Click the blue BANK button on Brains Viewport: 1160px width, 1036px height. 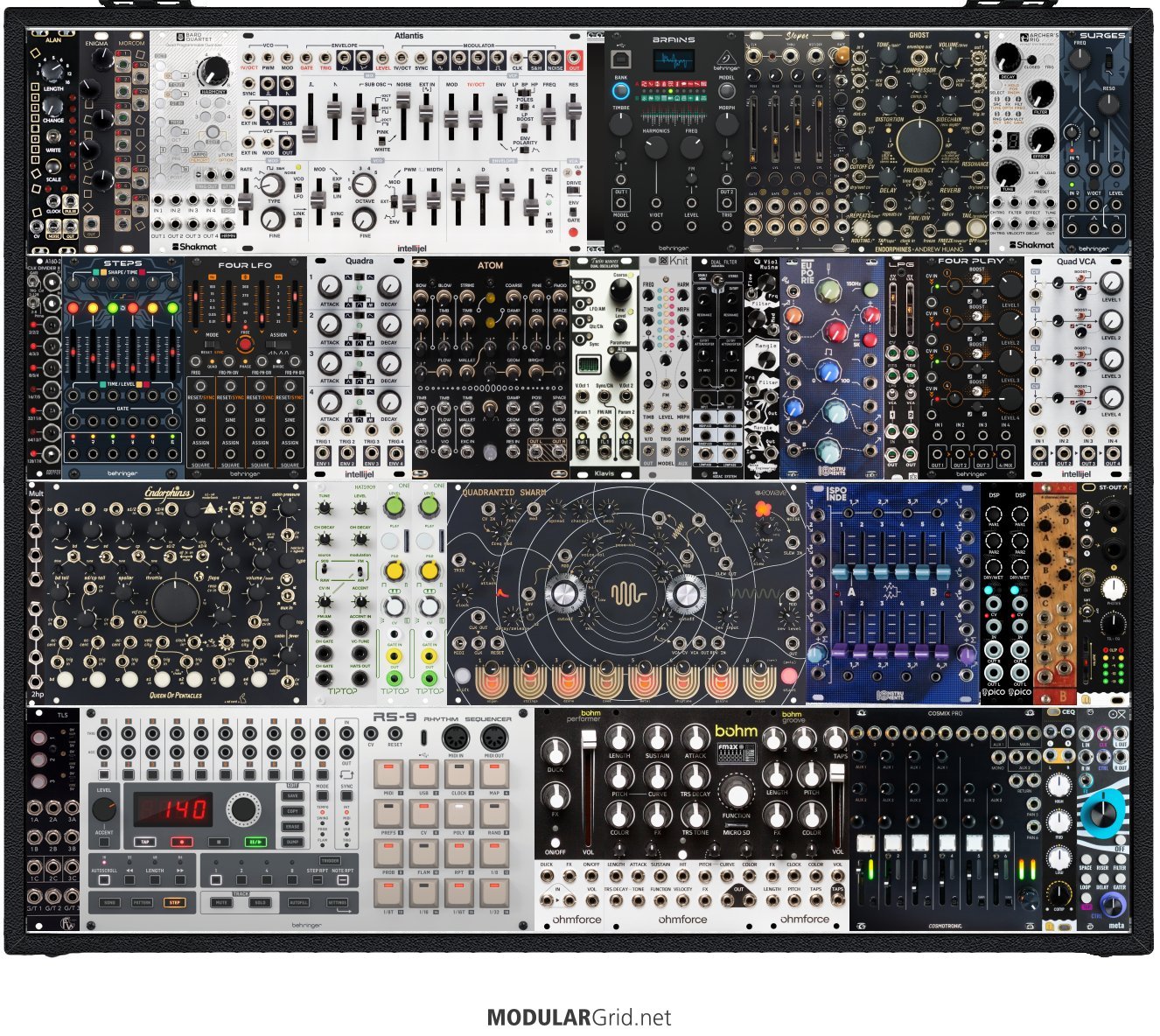click(x=620, y=90)
